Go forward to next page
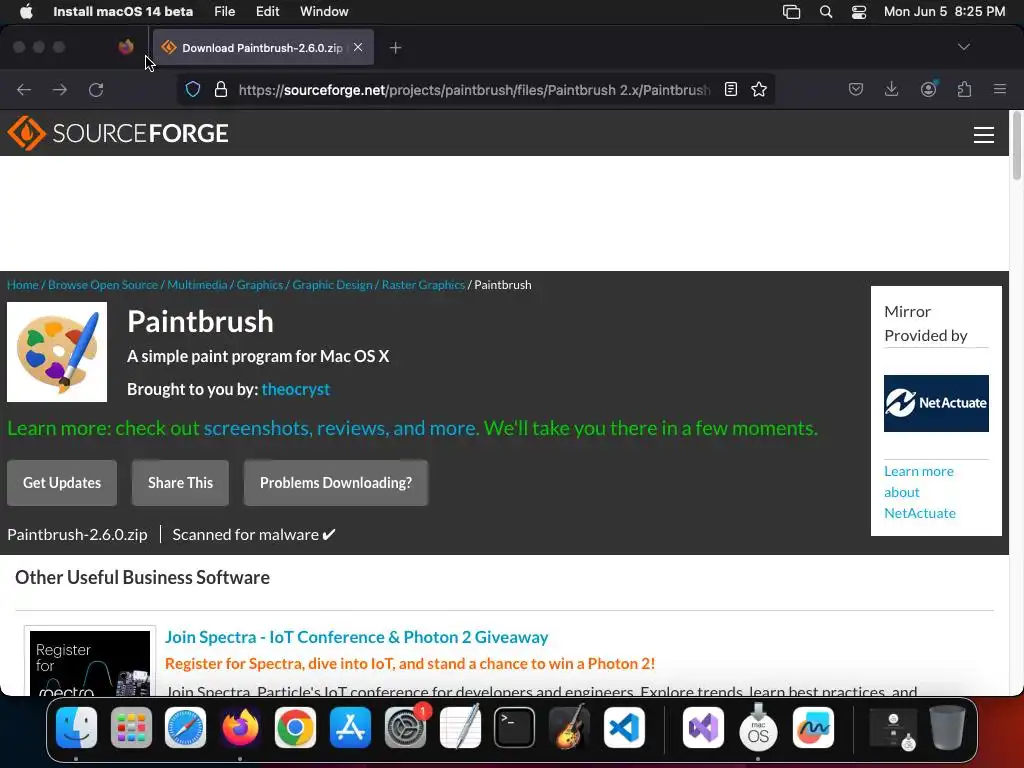 click(x=60, y=89)
